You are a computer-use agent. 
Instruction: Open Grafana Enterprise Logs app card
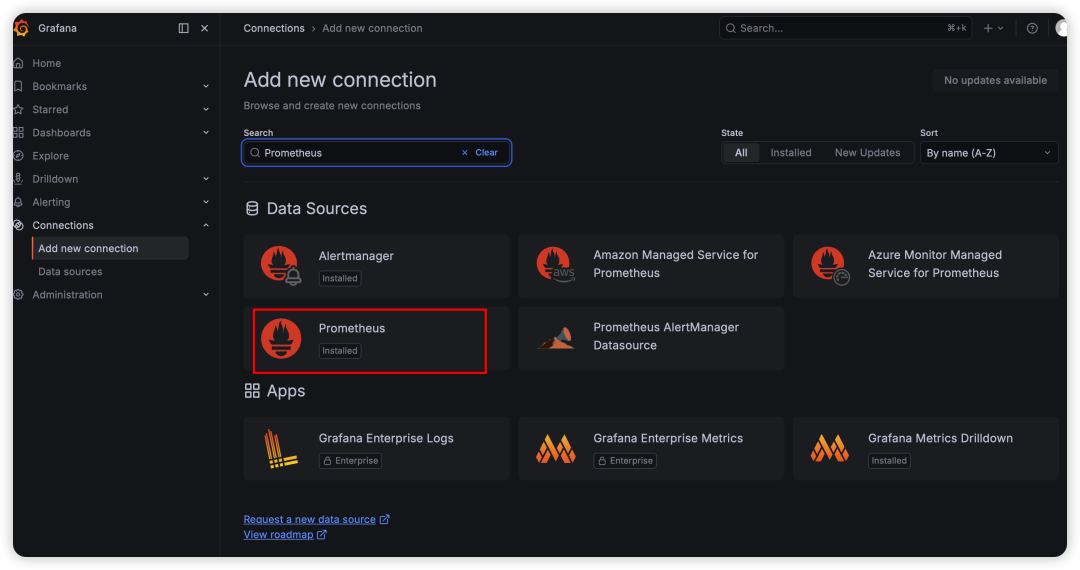(x=376, y=448)
